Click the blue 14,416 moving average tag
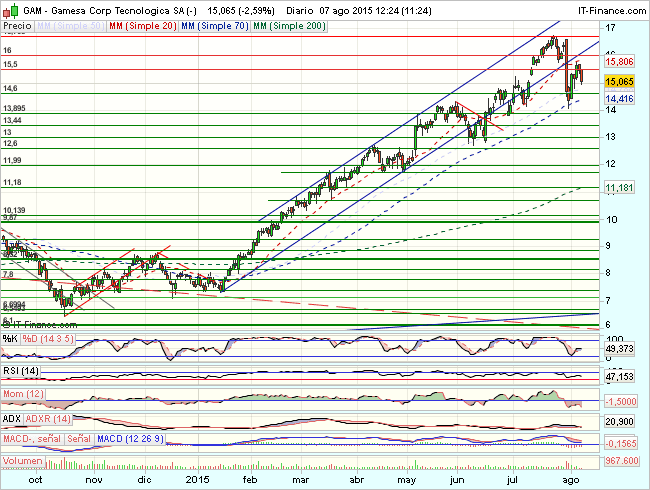Image resolution: width=650 pixels, height=490 pixels. click(x=619, y=99)
